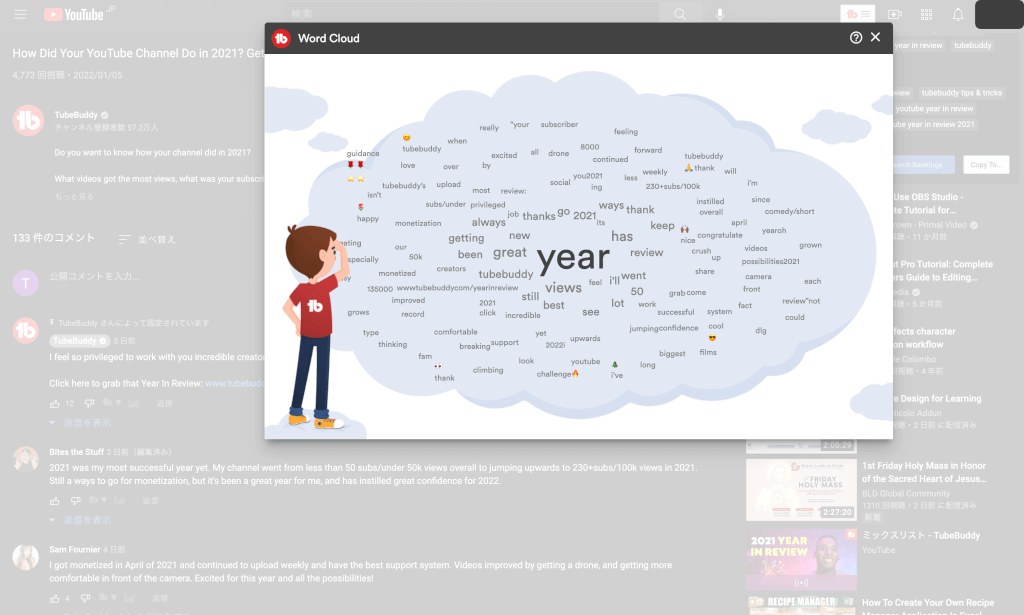Expand description with もっと見る
Image resolution: width=1024 pixels, height=615 pixels.
pyautogui.click(x=74, y=197)
